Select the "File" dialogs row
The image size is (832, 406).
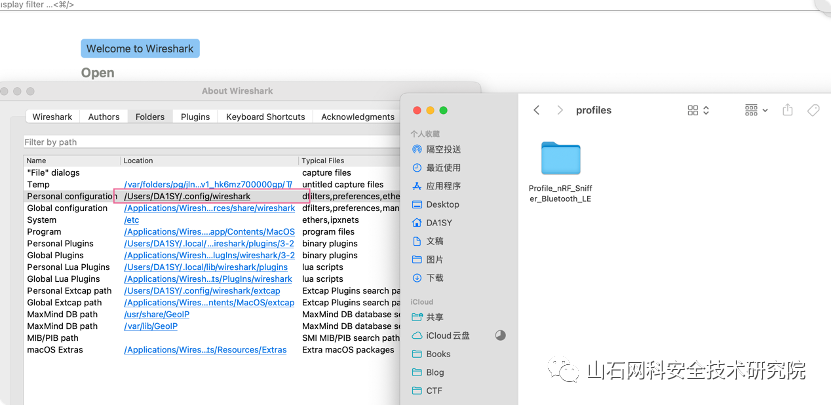pos(212,173)
